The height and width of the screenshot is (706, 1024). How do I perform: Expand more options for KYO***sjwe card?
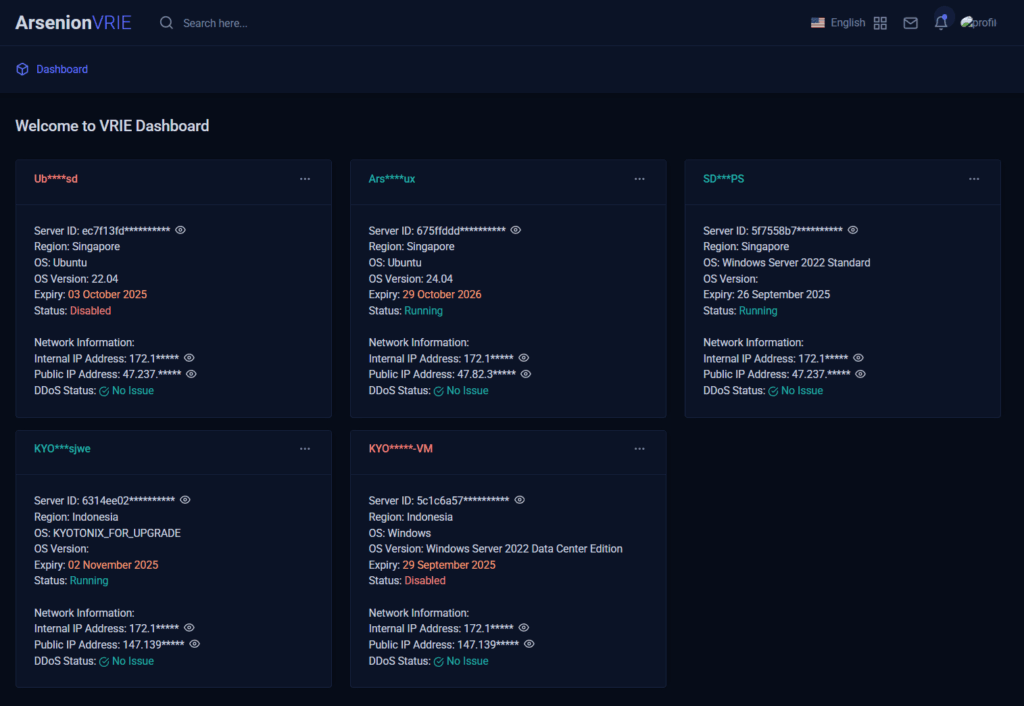point(305,449)
